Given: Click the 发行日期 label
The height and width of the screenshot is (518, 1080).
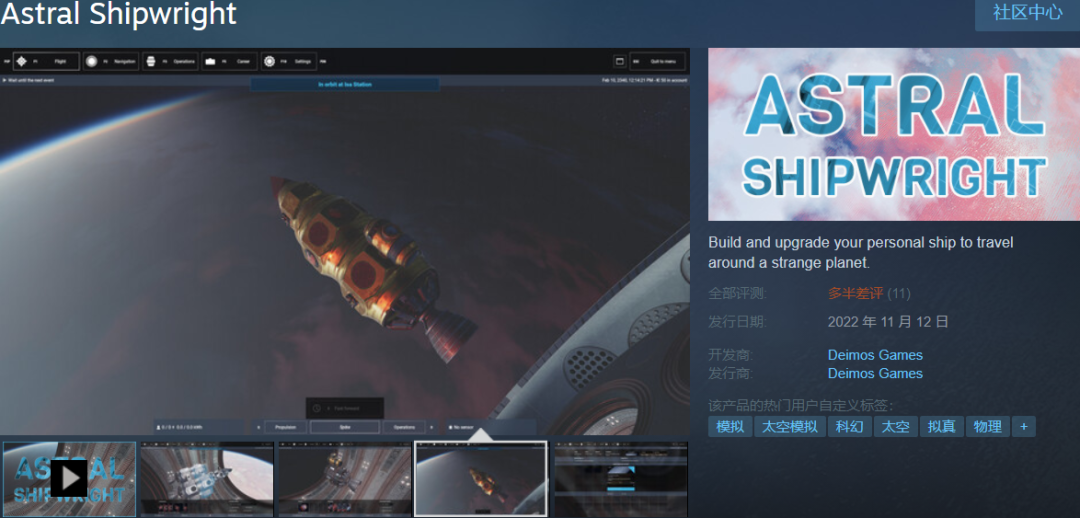Looking at the screenshot, I should pyautogui.click(x=737, y=322).
